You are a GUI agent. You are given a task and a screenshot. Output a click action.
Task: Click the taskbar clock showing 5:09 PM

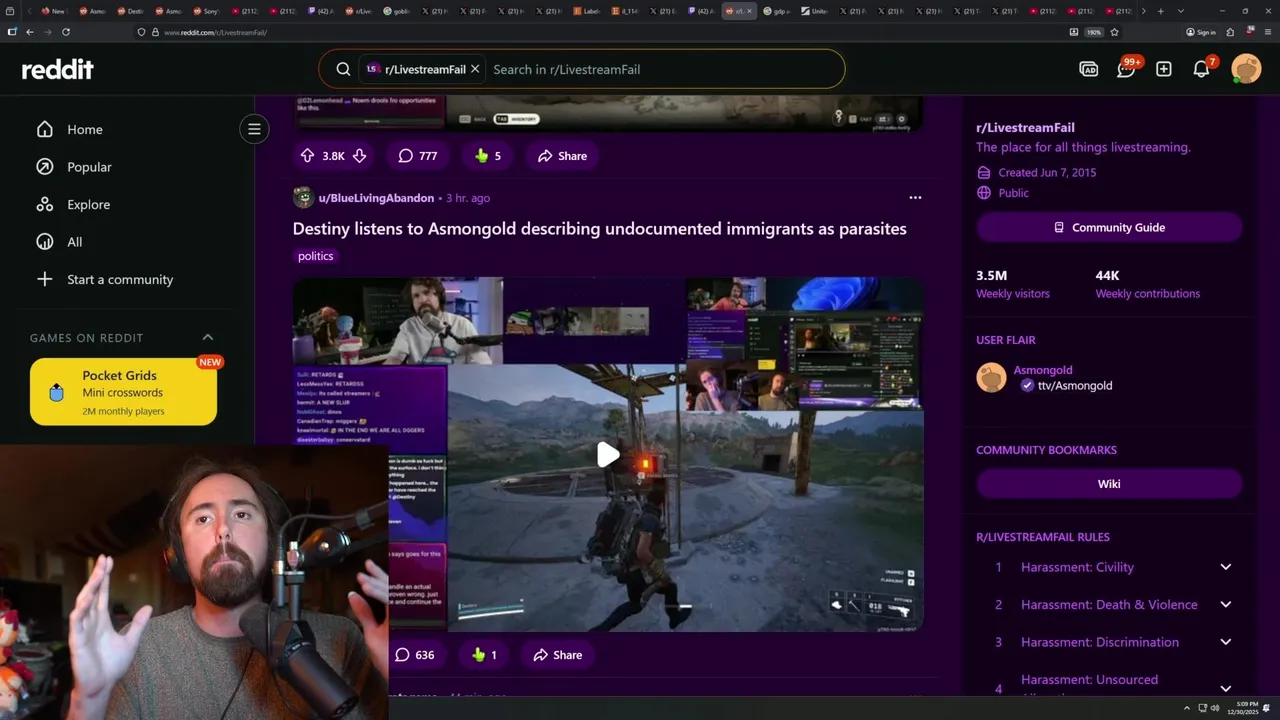1244,708
